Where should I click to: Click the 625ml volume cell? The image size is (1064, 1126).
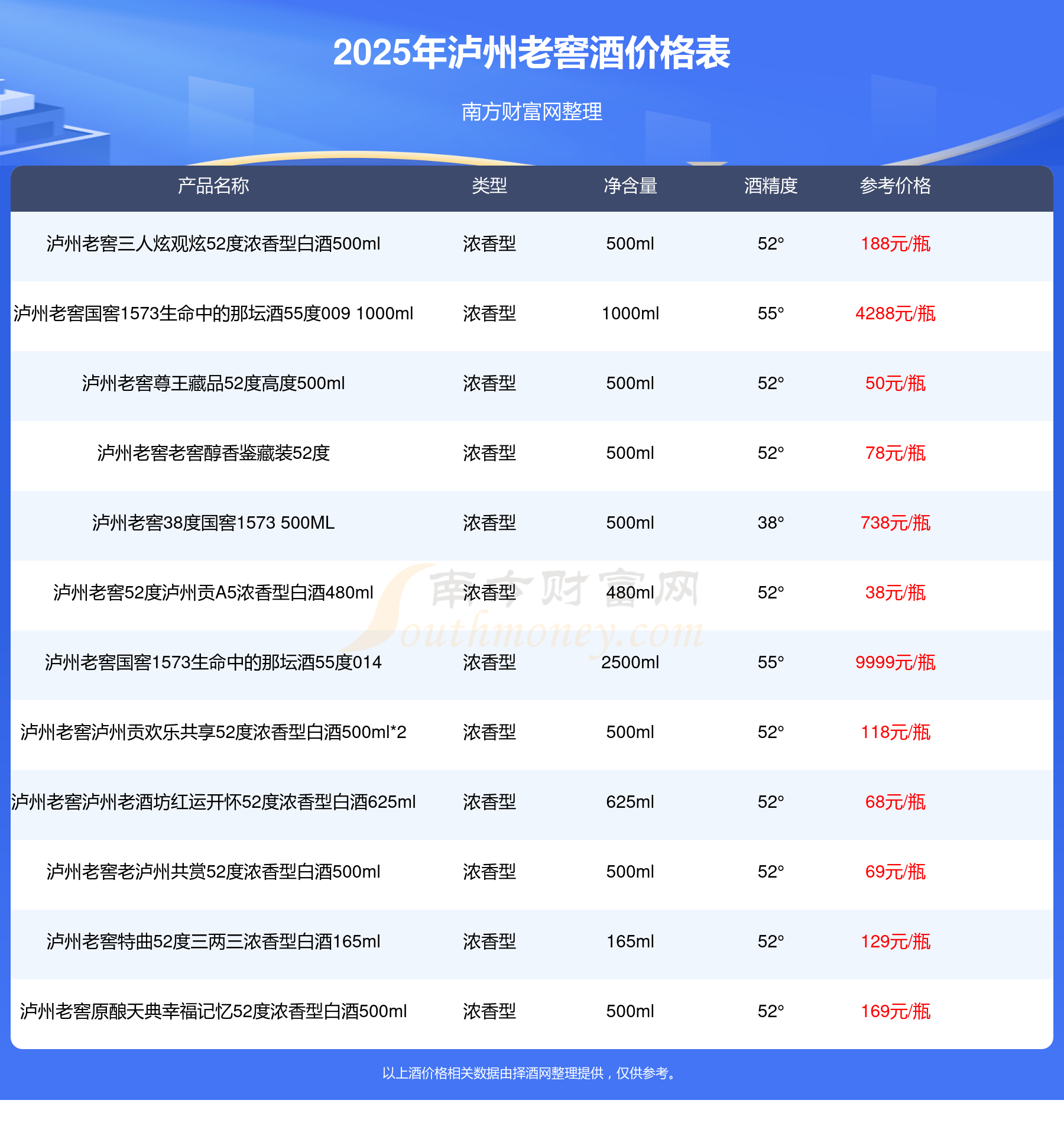[630, 802]
